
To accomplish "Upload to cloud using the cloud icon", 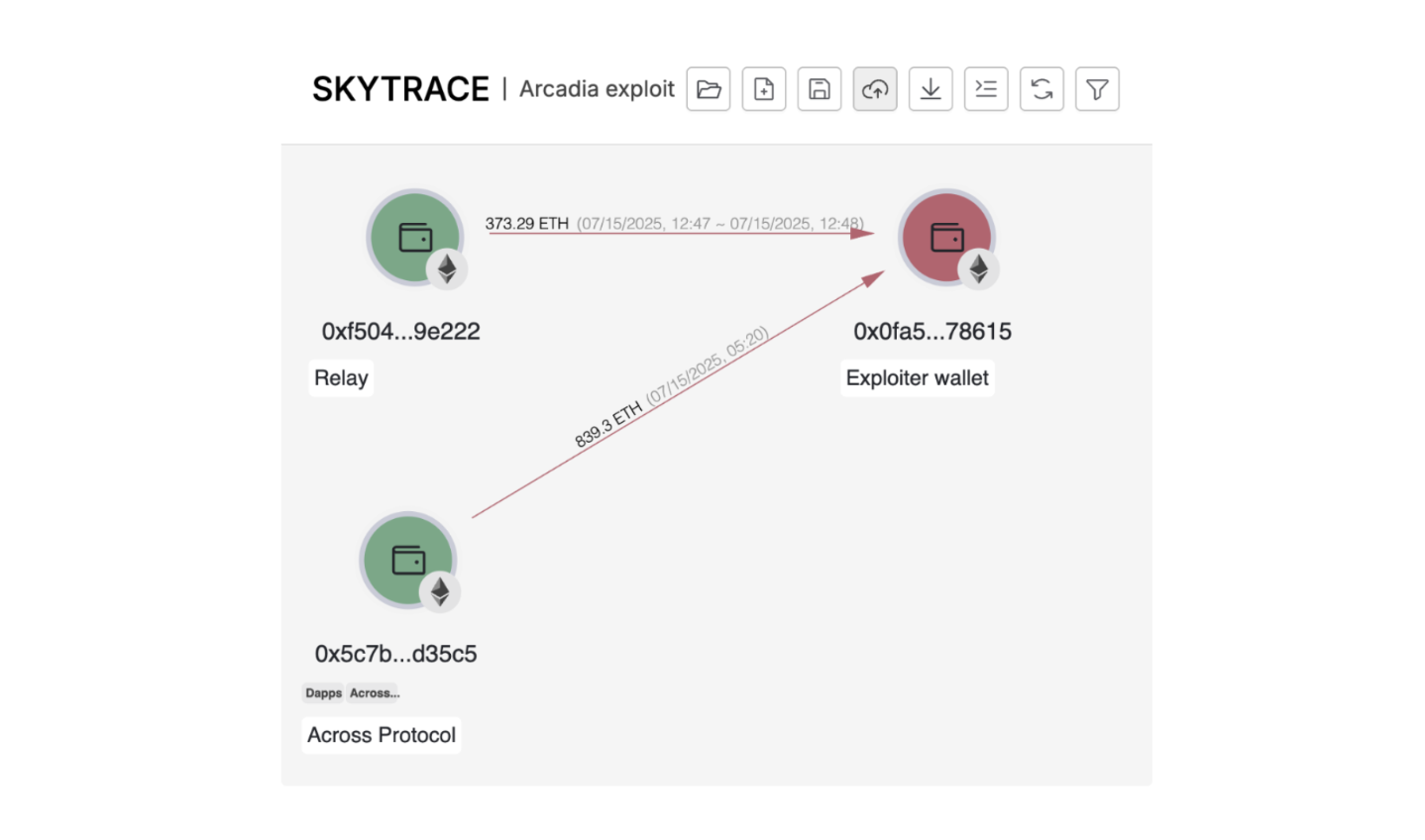I will [x=874, y=89].
